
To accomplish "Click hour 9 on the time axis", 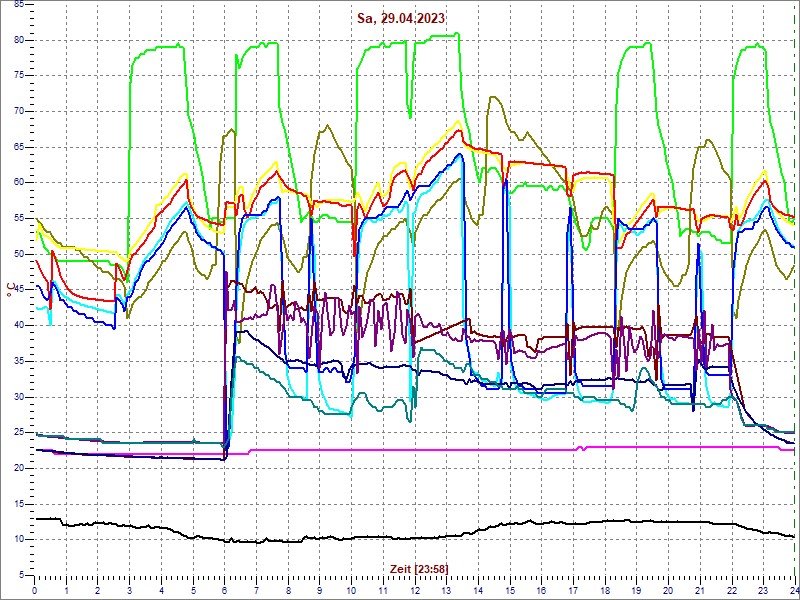I will (x=319, y=590).
